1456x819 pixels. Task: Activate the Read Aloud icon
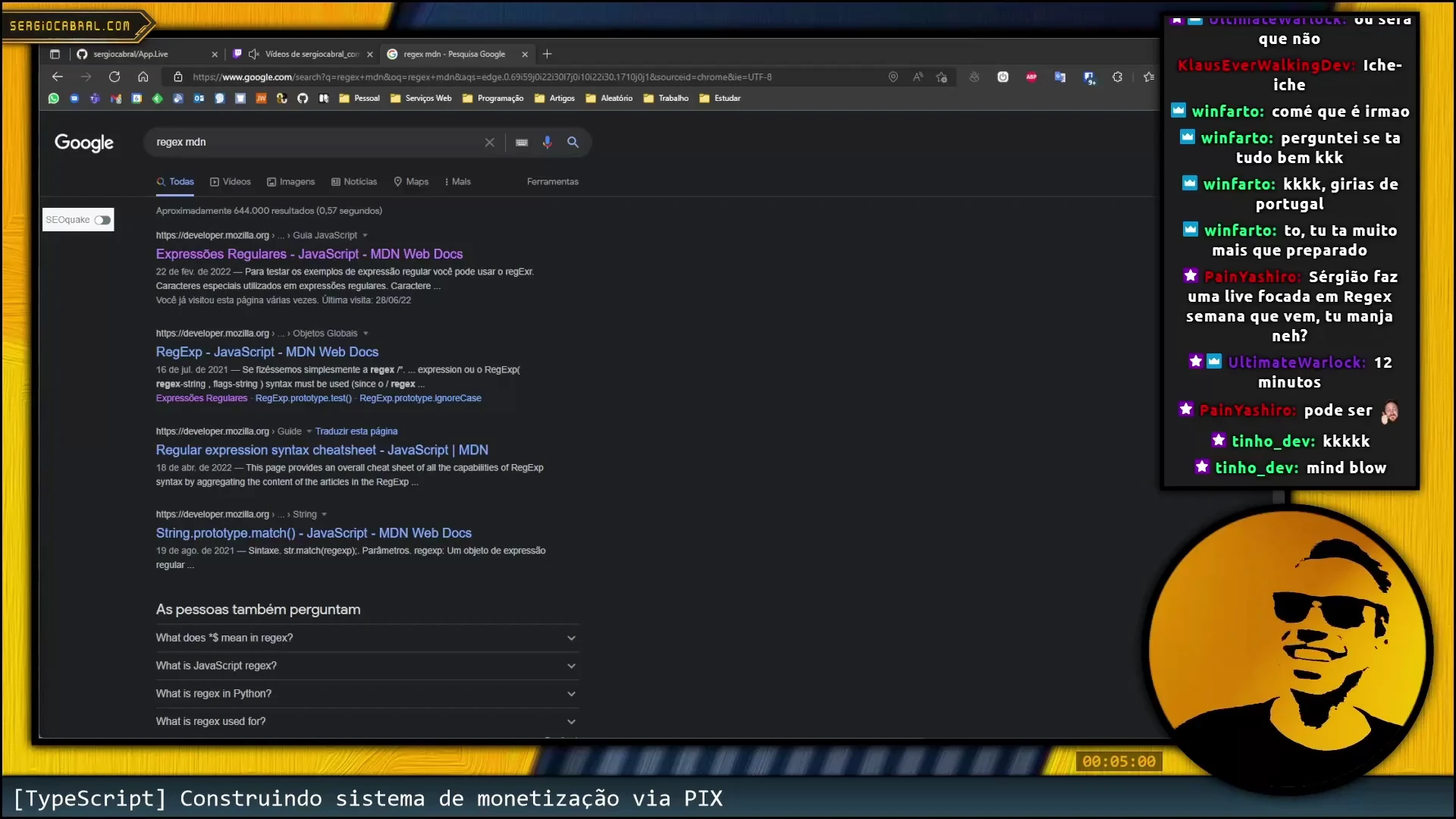[918, 77]
